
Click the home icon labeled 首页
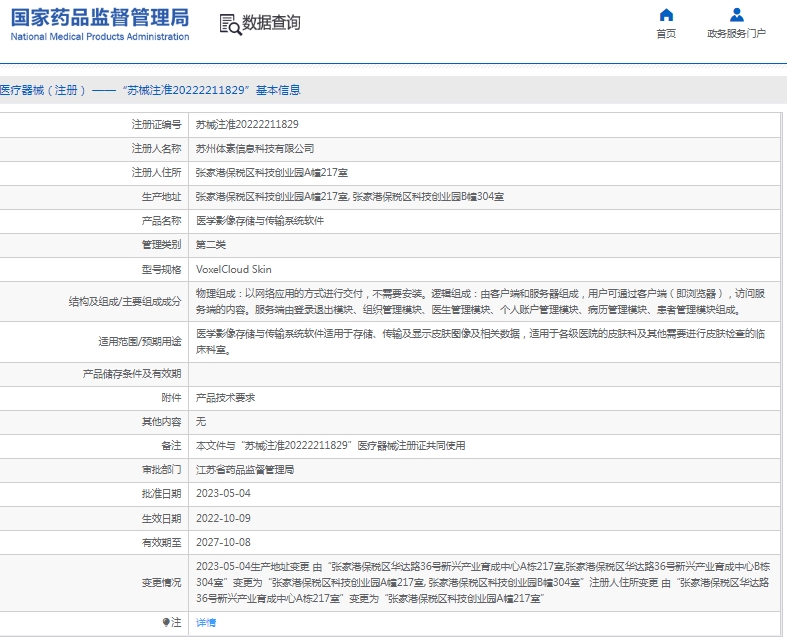666,15
